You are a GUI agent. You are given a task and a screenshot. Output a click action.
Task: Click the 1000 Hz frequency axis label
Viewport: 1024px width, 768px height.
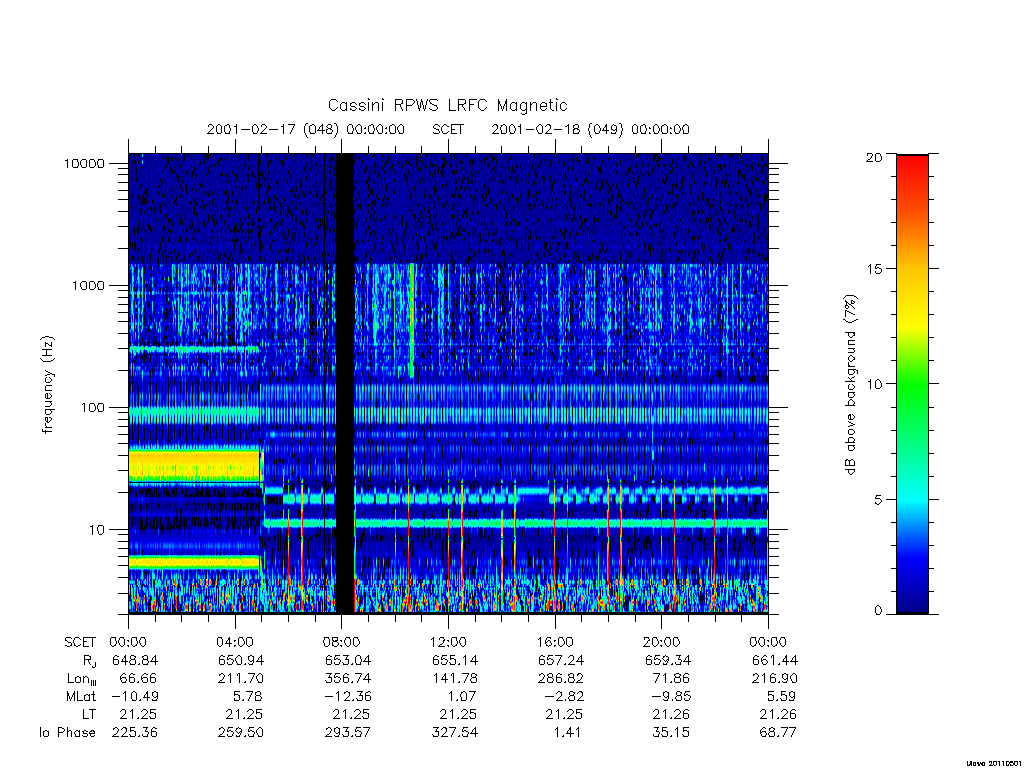pyautogui.click(x=88, y=286)
